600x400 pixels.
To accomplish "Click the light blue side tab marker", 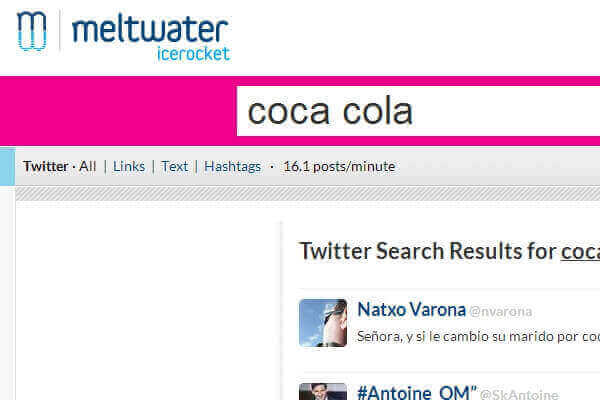I will pos(7,167).
